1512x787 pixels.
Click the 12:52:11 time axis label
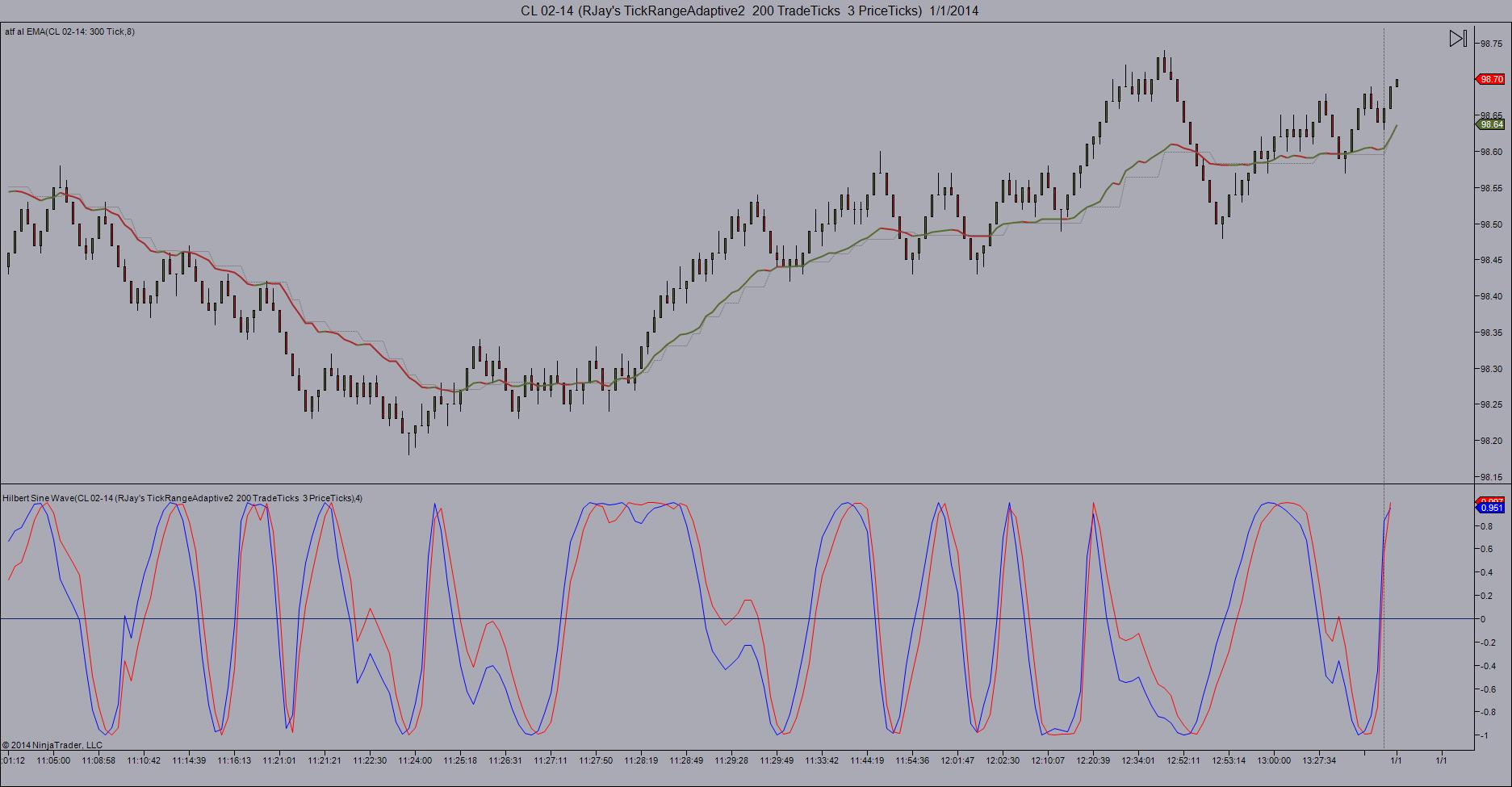[1184, 760]
